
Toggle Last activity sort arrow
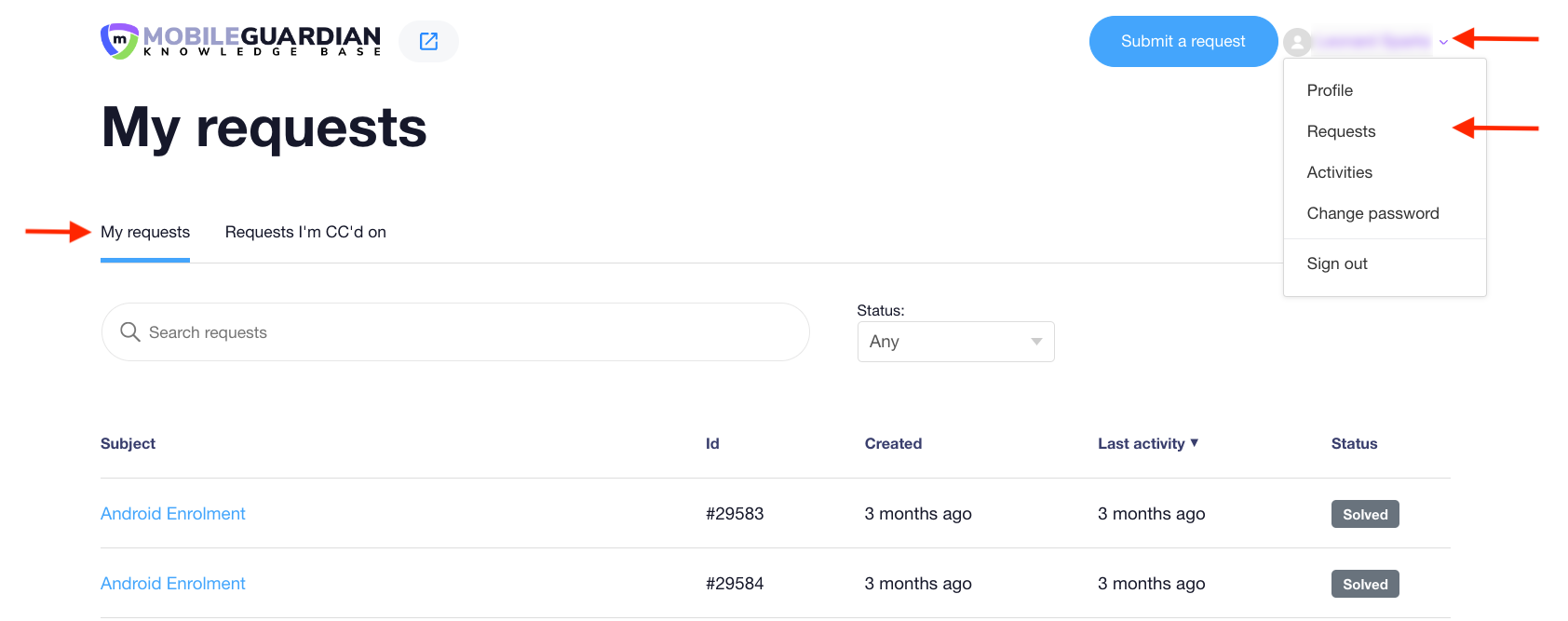[x=1195, y=443]
